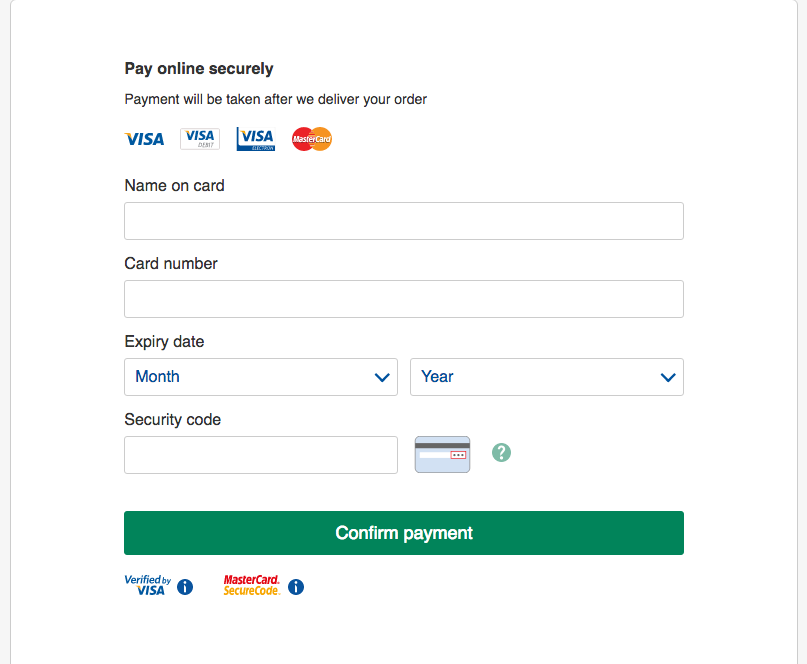Click the Verified by Visa logo
807x664 pixels.
[x=148, y=585]
